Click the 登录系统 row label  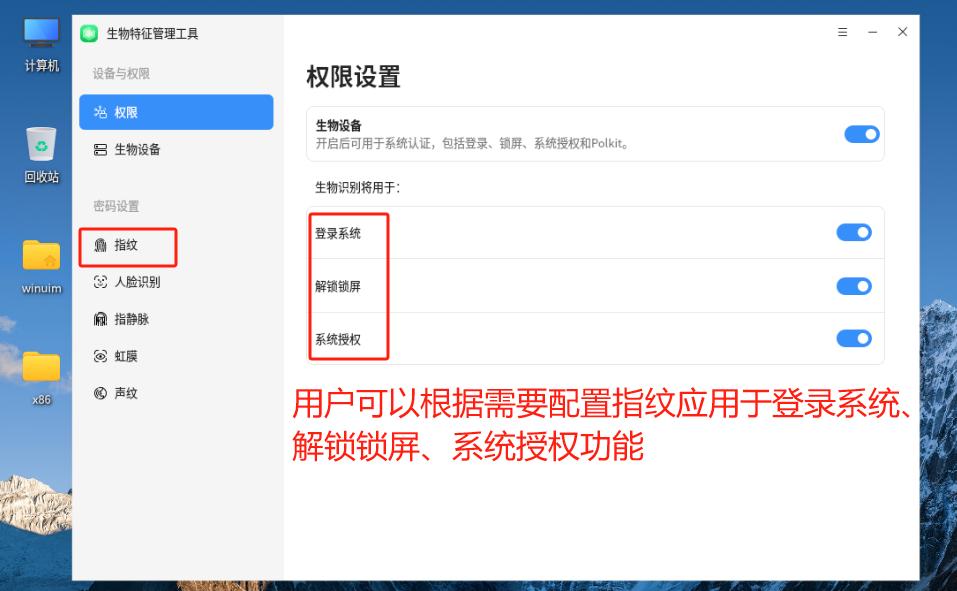click(338, 233)
